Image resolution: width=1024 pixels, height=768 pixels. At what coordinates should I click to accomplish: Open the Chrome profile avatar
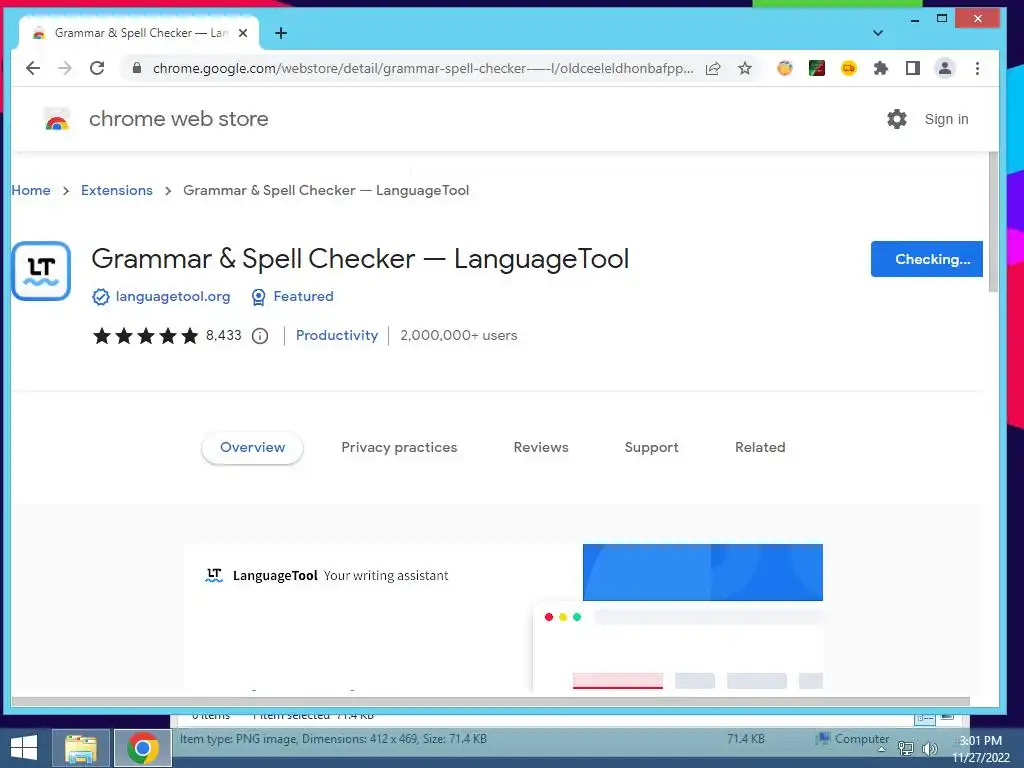click(944, 68)
